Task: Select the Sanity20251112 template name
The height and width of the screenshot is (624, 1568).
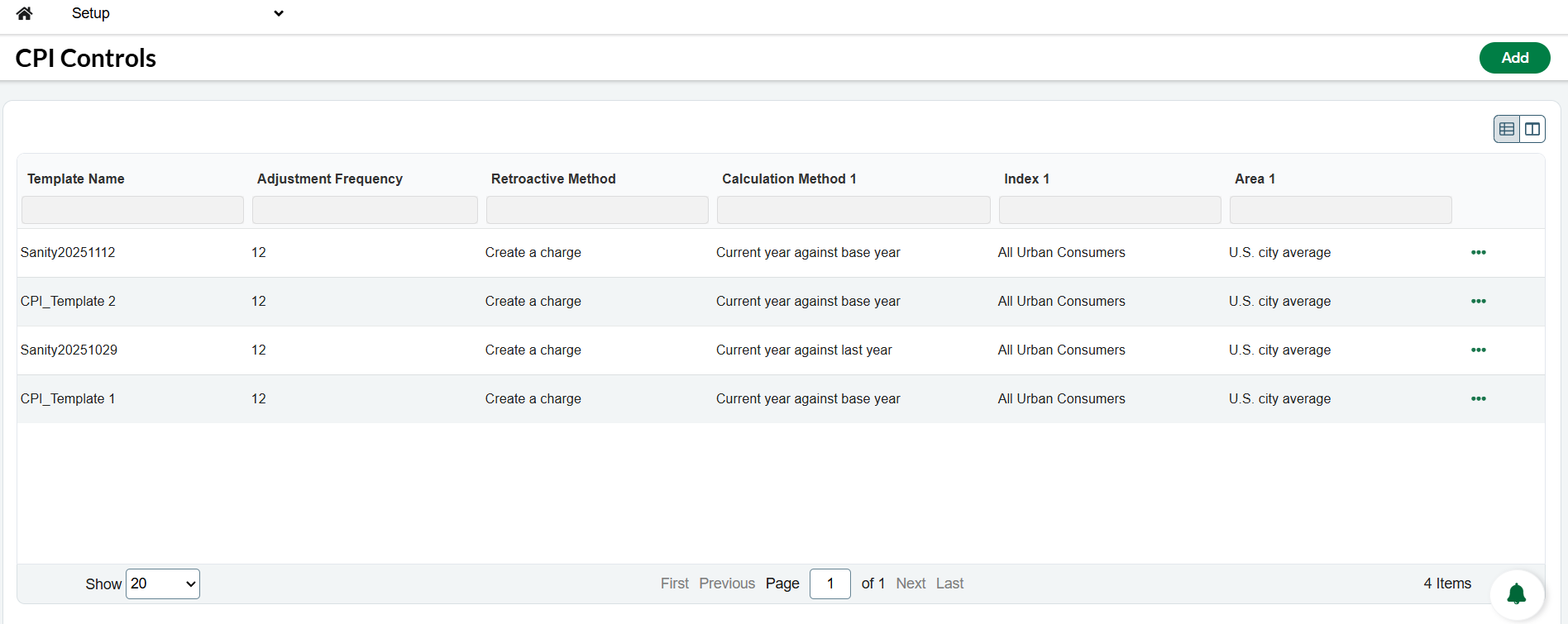Action: pos(68,252)
